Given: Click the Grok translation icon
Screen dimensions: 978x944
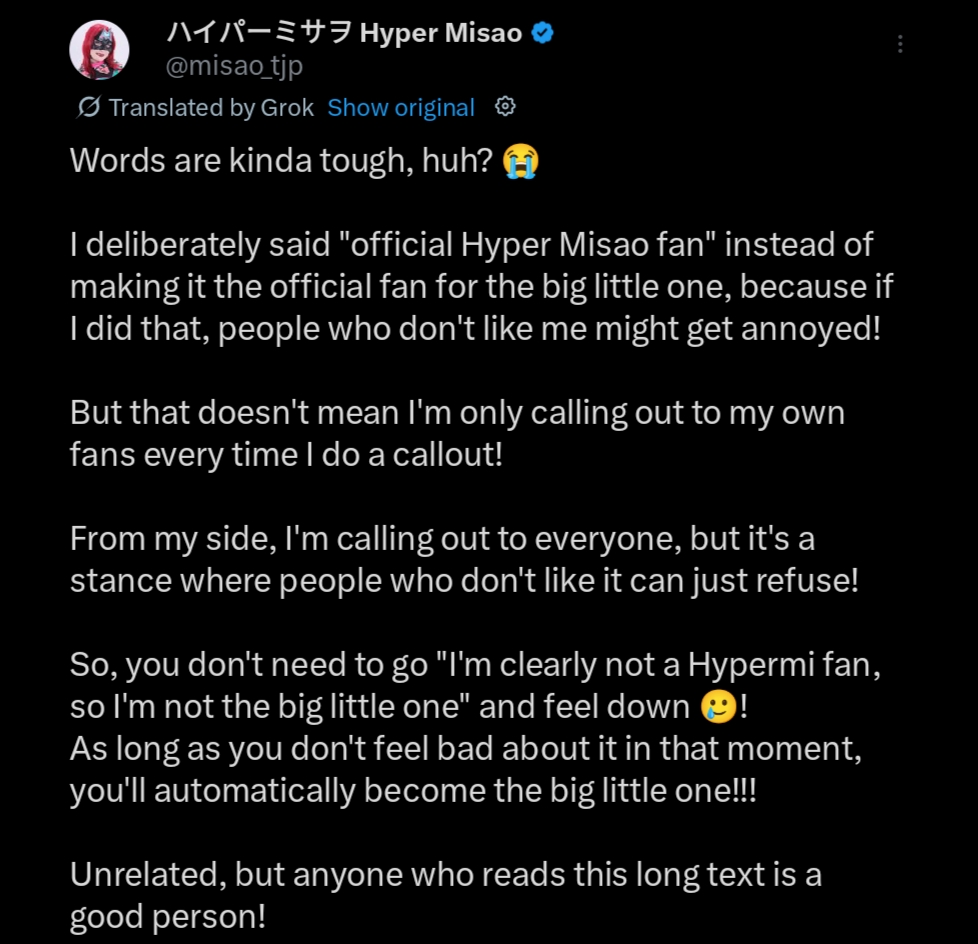Looking at the screenshot, I should point(88,107).
